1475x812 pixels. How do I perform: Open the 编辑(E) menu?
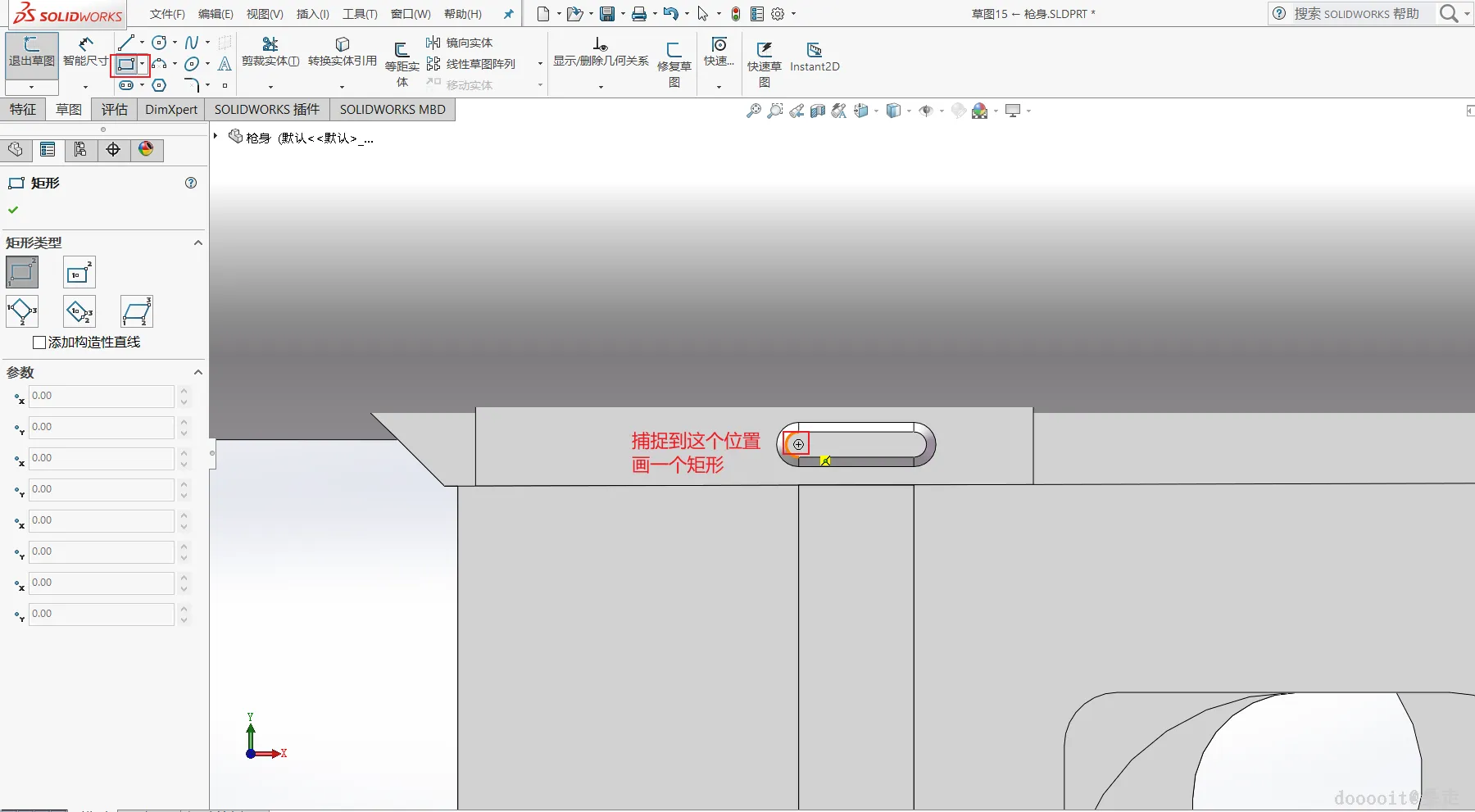[216, 14]
